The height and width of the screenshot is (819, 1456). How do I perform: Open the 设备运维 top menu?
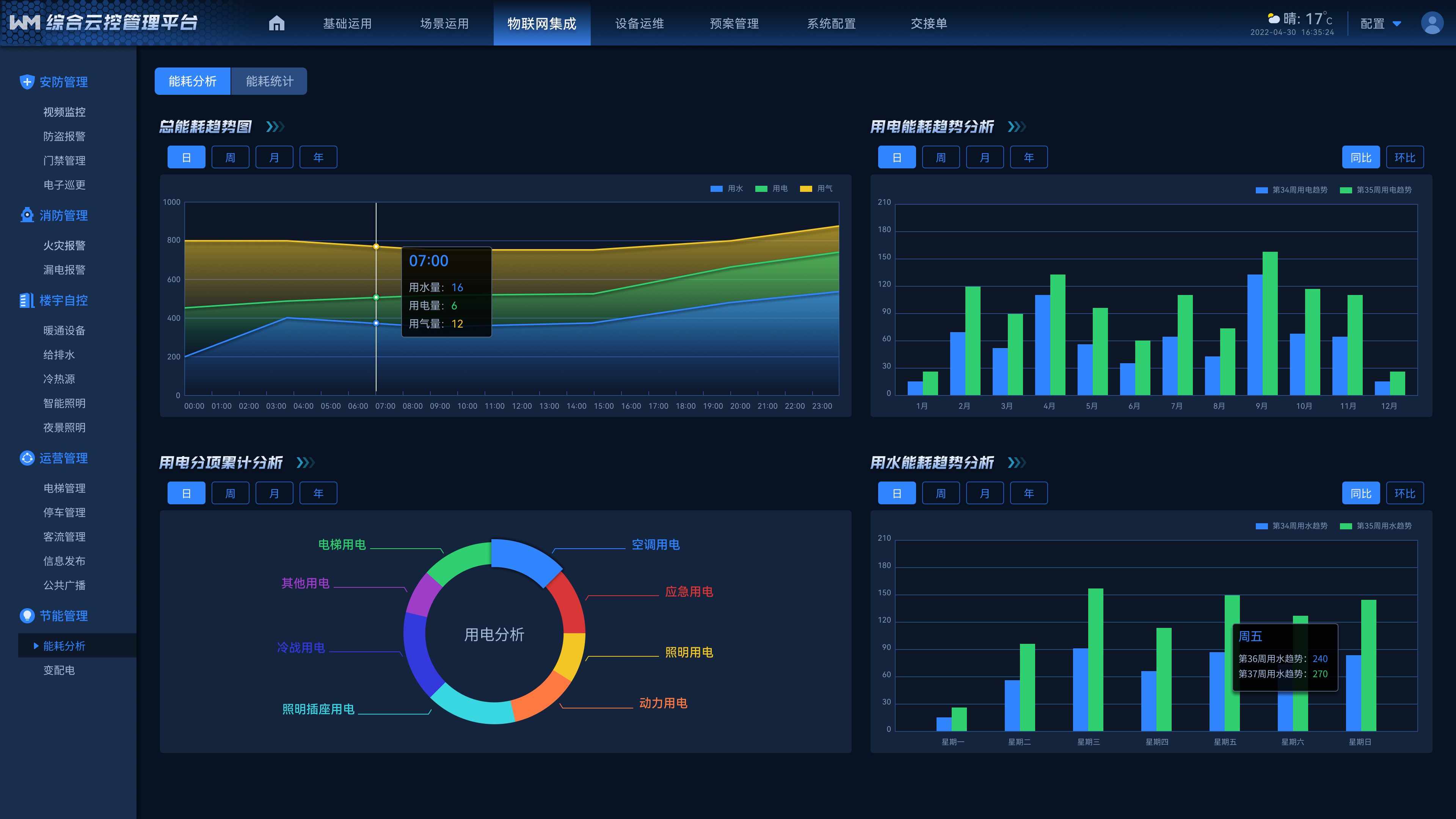[x=639, y=24]
